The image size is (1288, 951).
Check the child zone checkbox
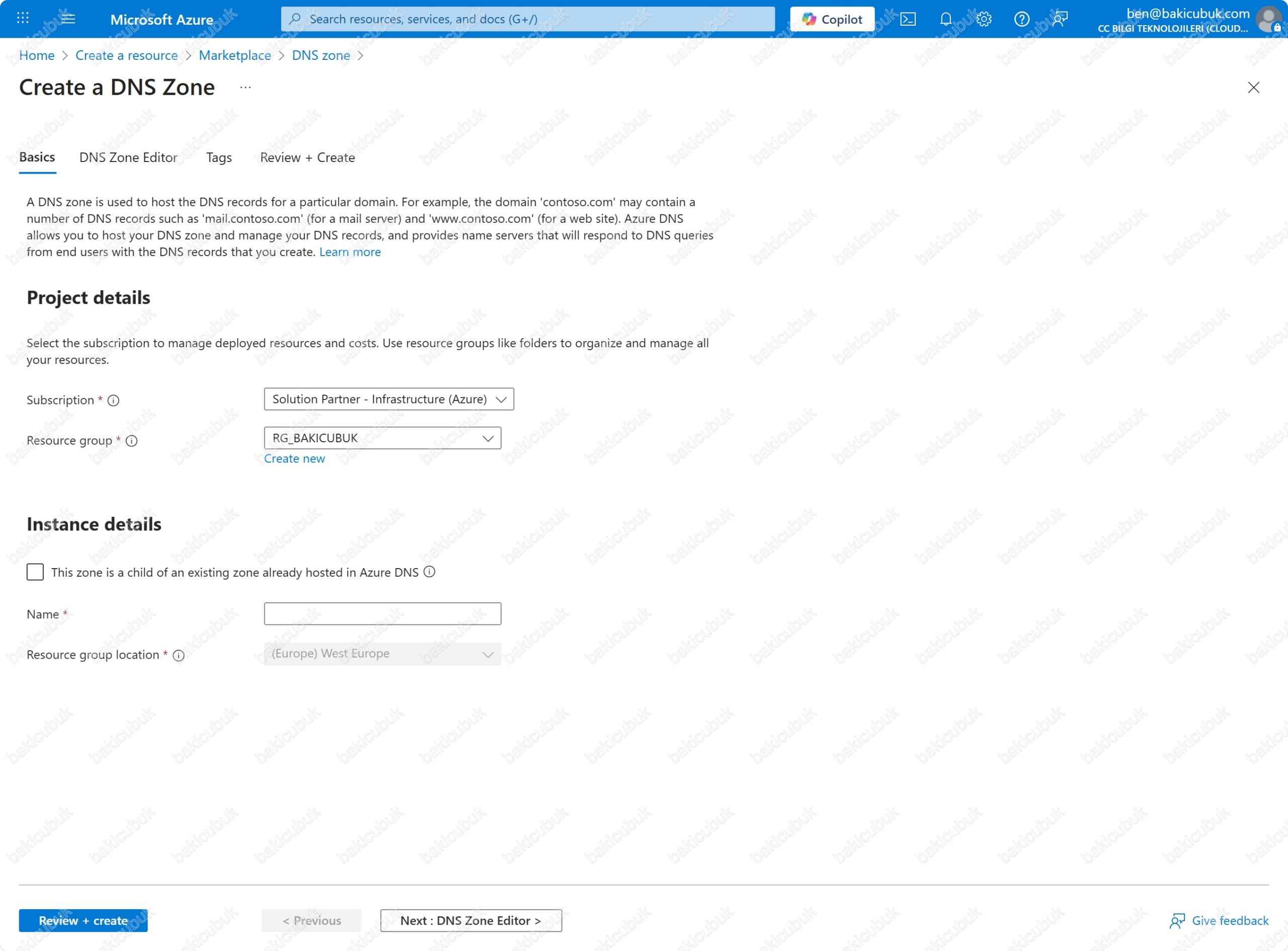(x=35, y=572)
